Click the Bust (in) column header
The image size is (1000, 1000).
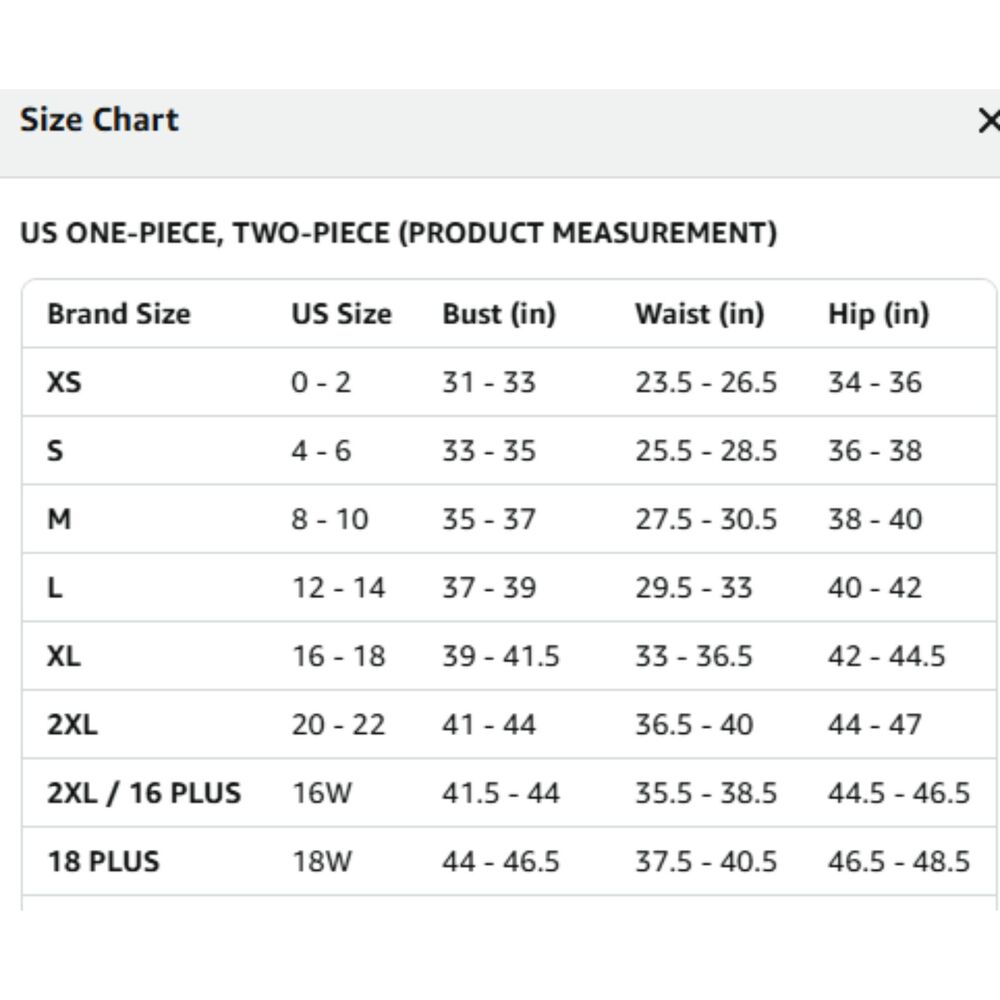click(x=498, y=314)
